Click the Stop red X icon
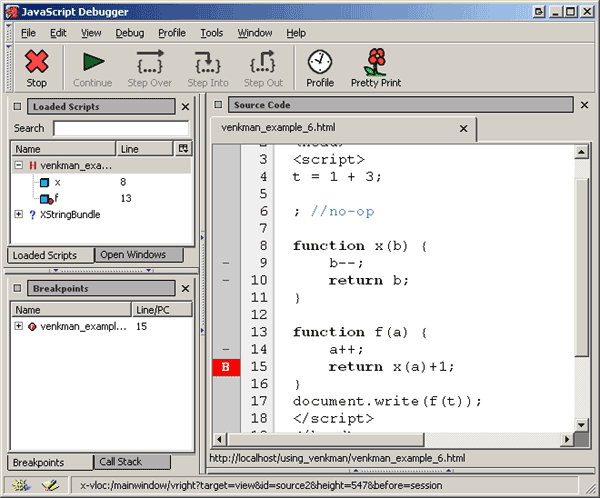600x498 pixels. (36, 61)
